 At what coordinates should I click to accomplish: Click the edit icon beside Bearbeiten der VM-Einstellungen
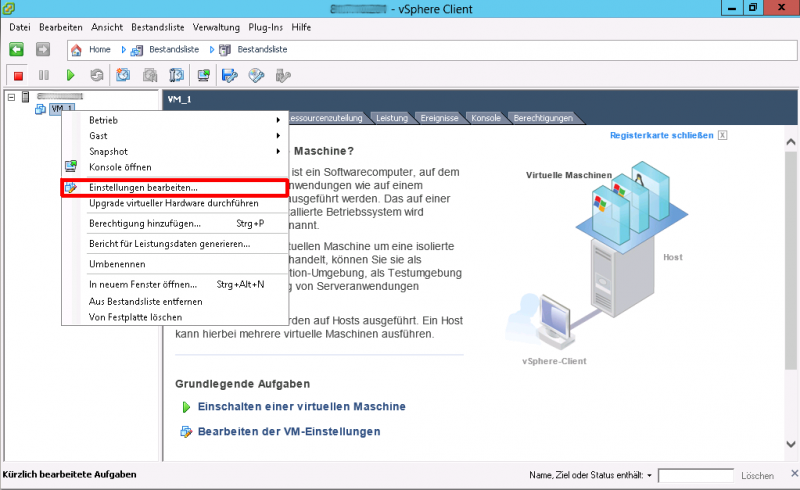point(186,432)
